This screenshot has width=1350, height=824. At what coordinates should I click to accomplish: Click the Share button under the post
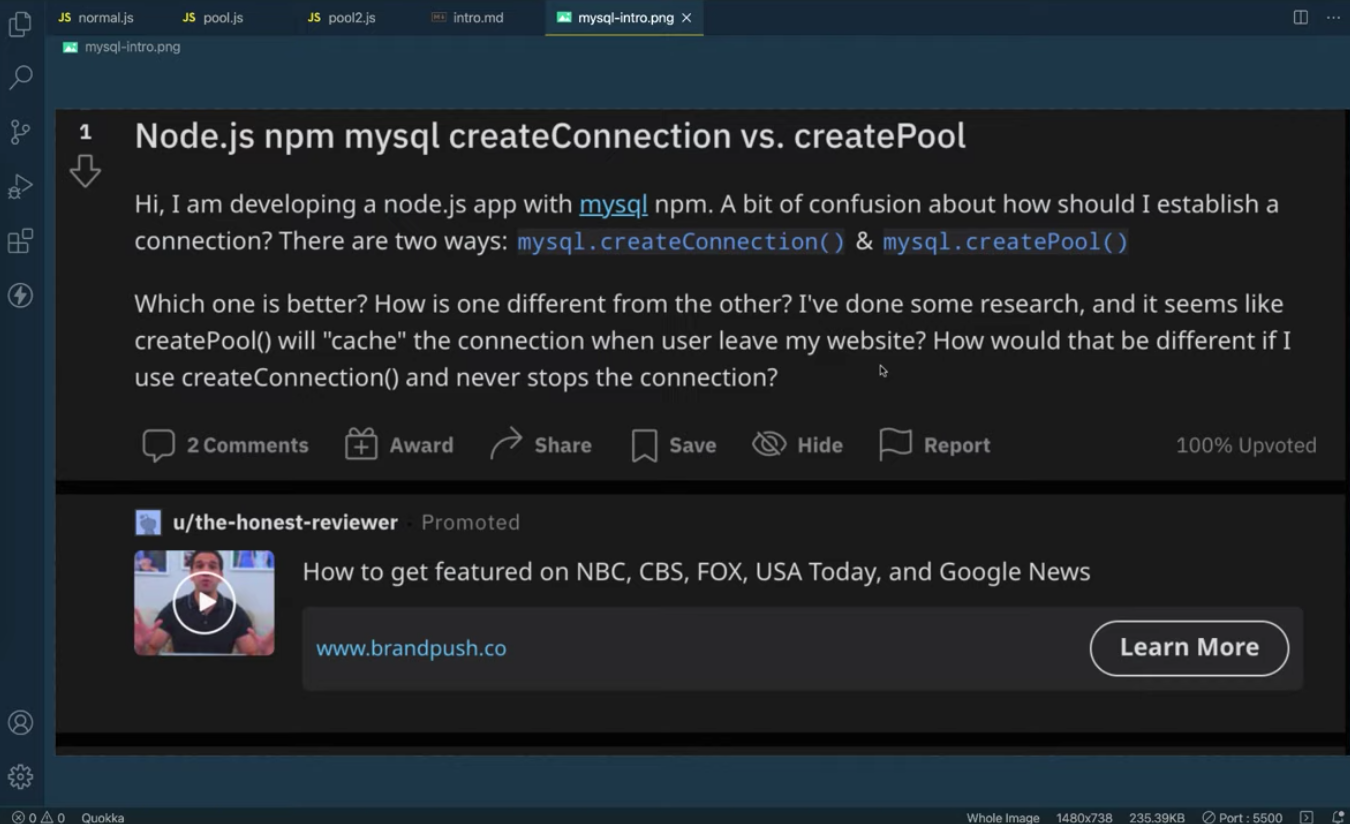coord(541,445)
